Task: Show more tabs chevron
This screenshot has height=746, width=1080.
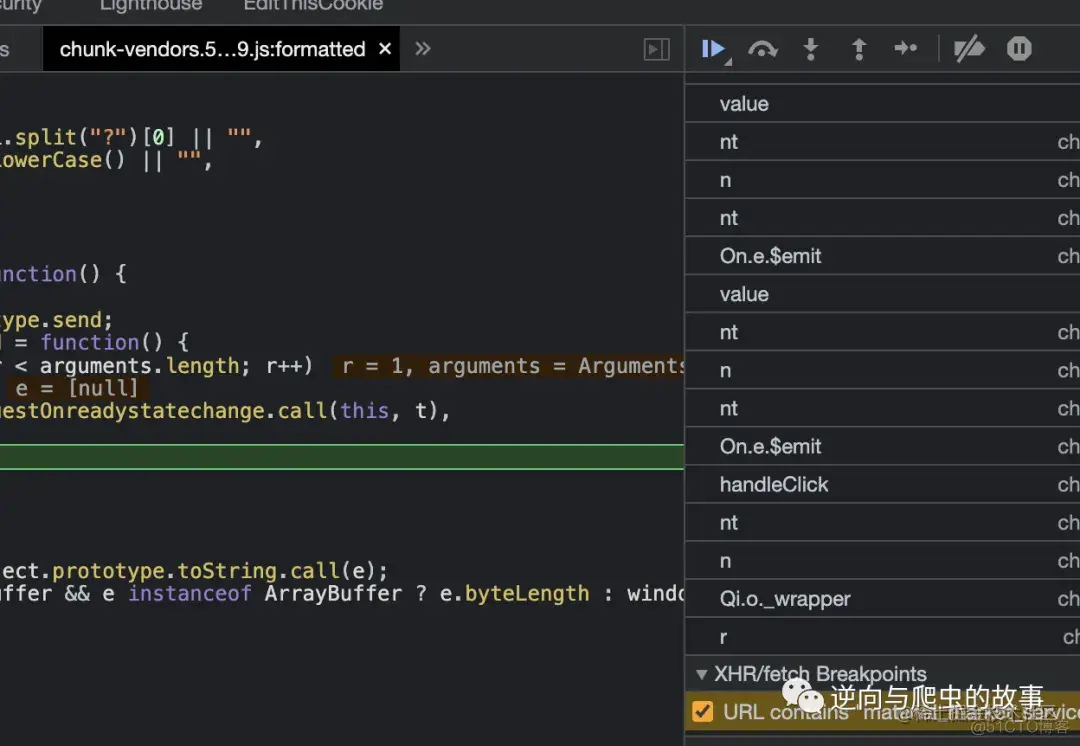Action: 422,48
